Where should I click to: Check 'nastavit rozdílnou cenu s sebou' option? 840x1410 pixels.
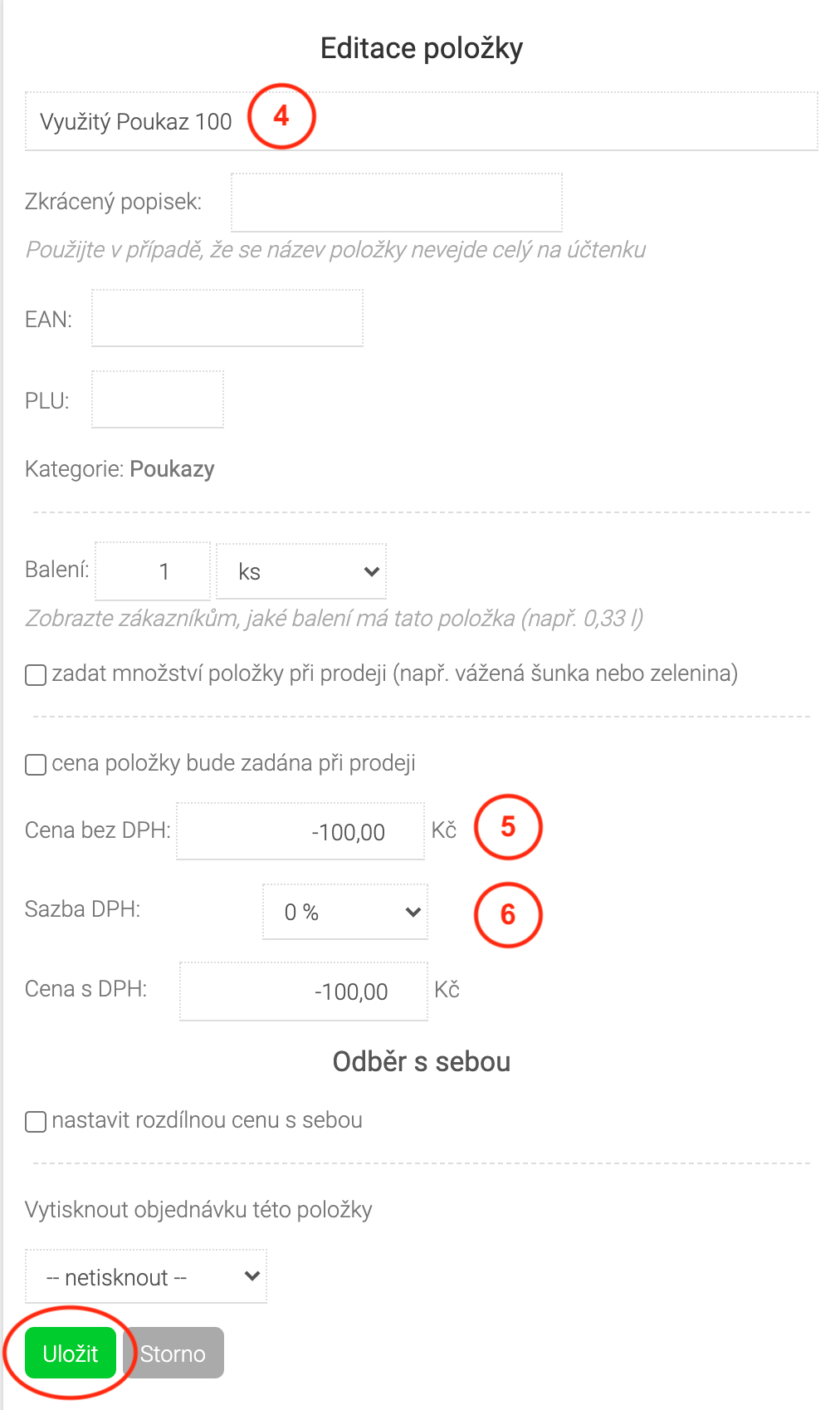point(36,1122)
